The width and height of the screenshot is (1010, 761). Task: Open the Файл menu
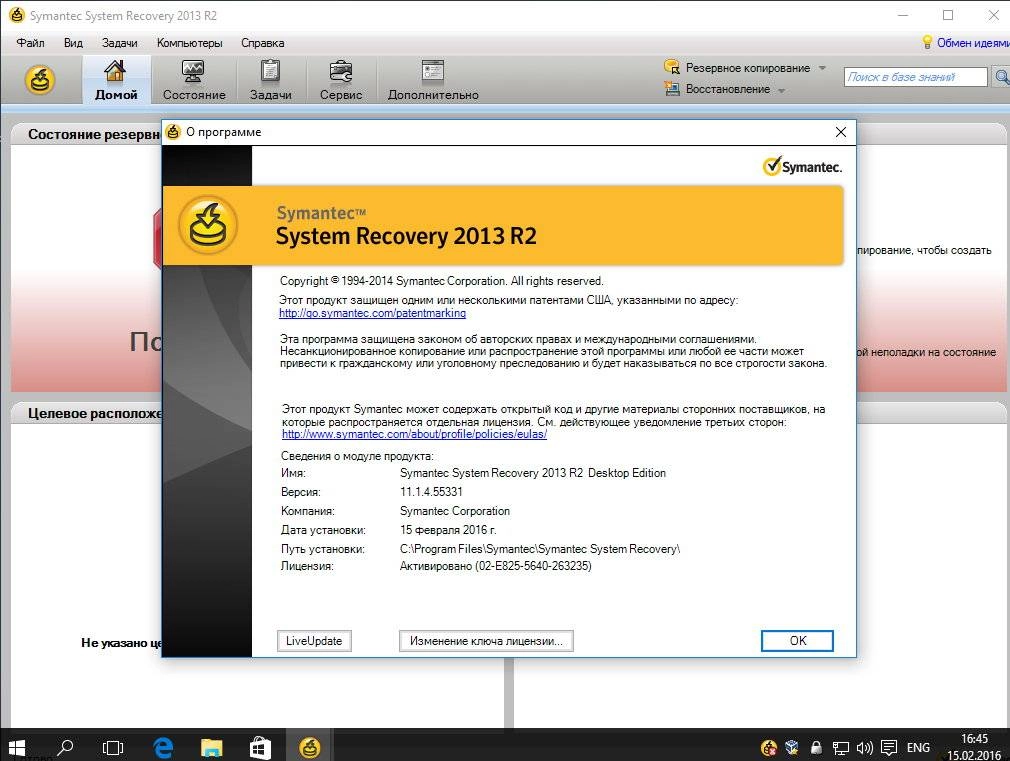[30, 43]
